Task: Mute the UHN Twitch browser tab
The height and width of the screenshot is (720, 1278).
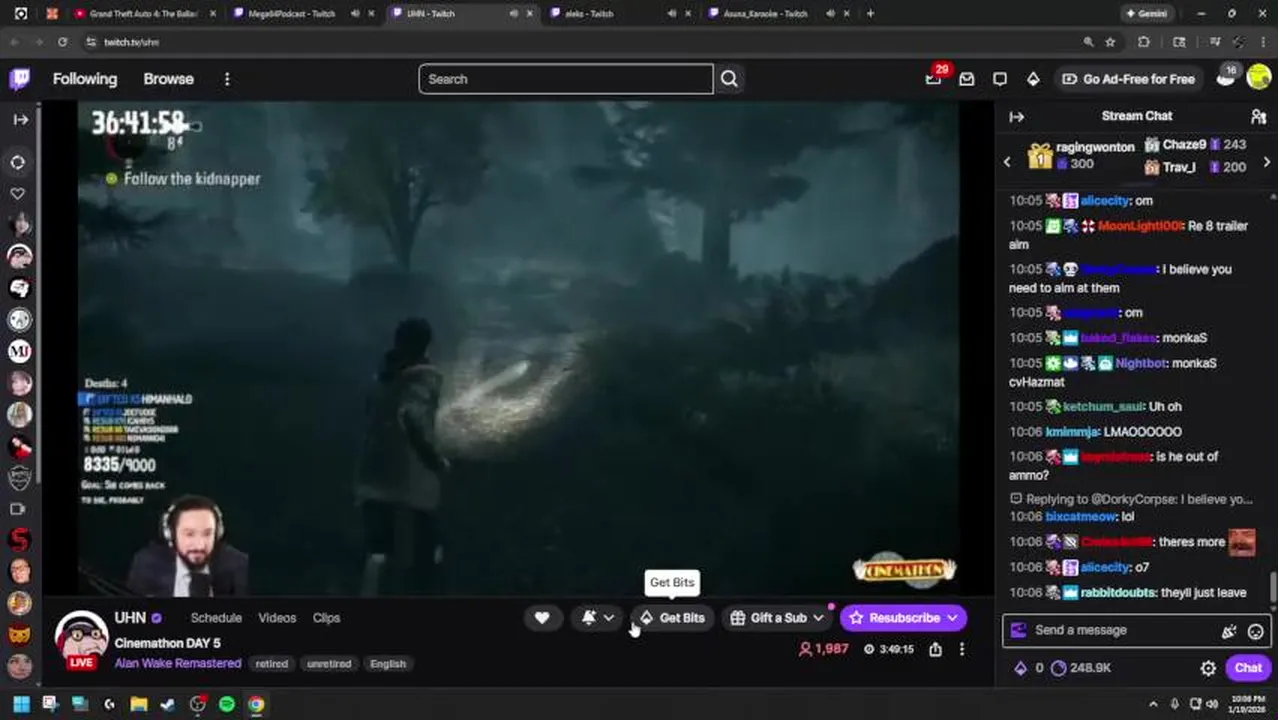Action: (513, 14)
